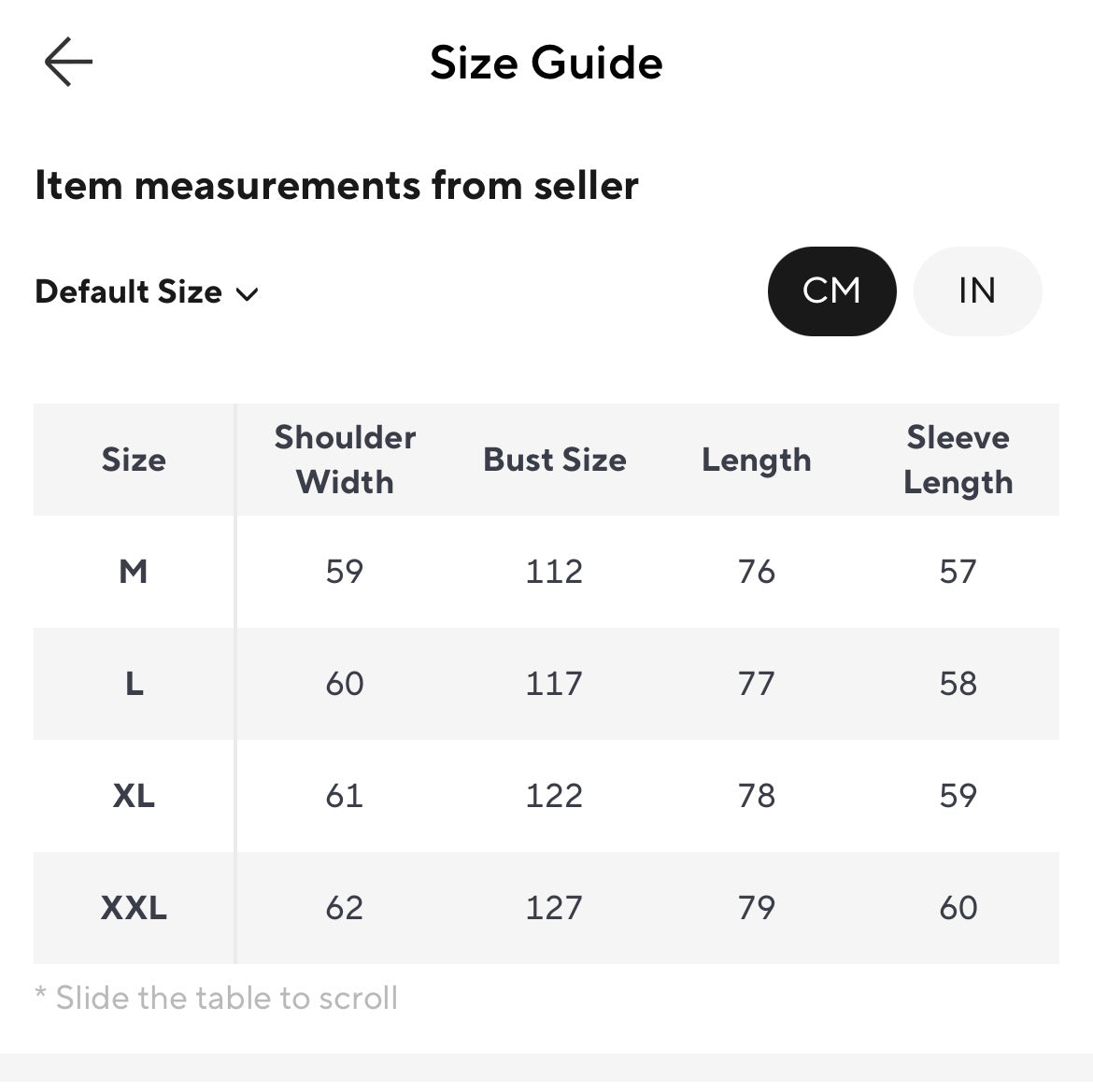The width and height of the screenshot is (1093, 1092).
Task: Select the XL size row
Action: click(546, 796)
